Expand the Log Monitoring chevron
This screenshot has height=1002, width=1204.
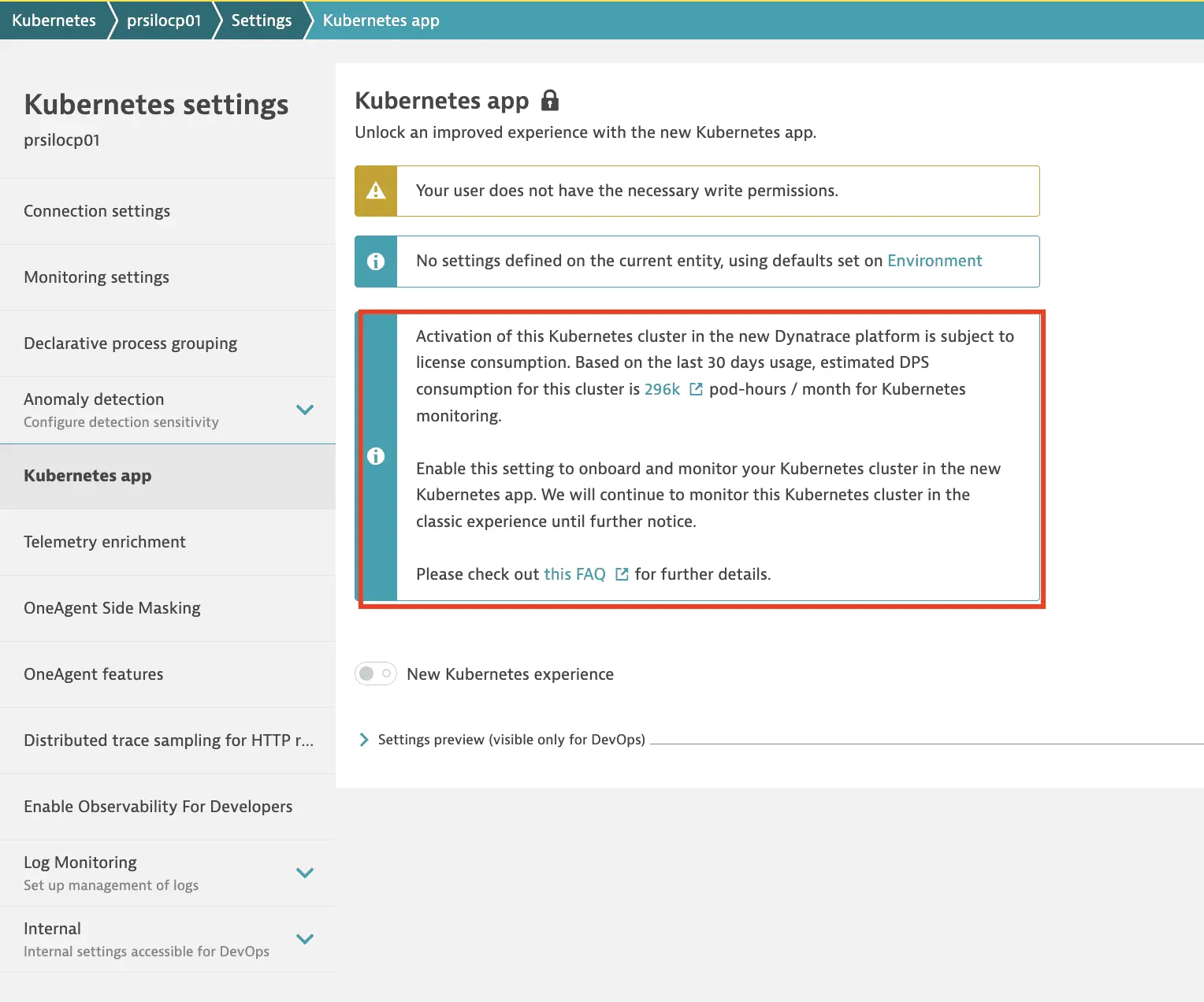click(305, 873)
